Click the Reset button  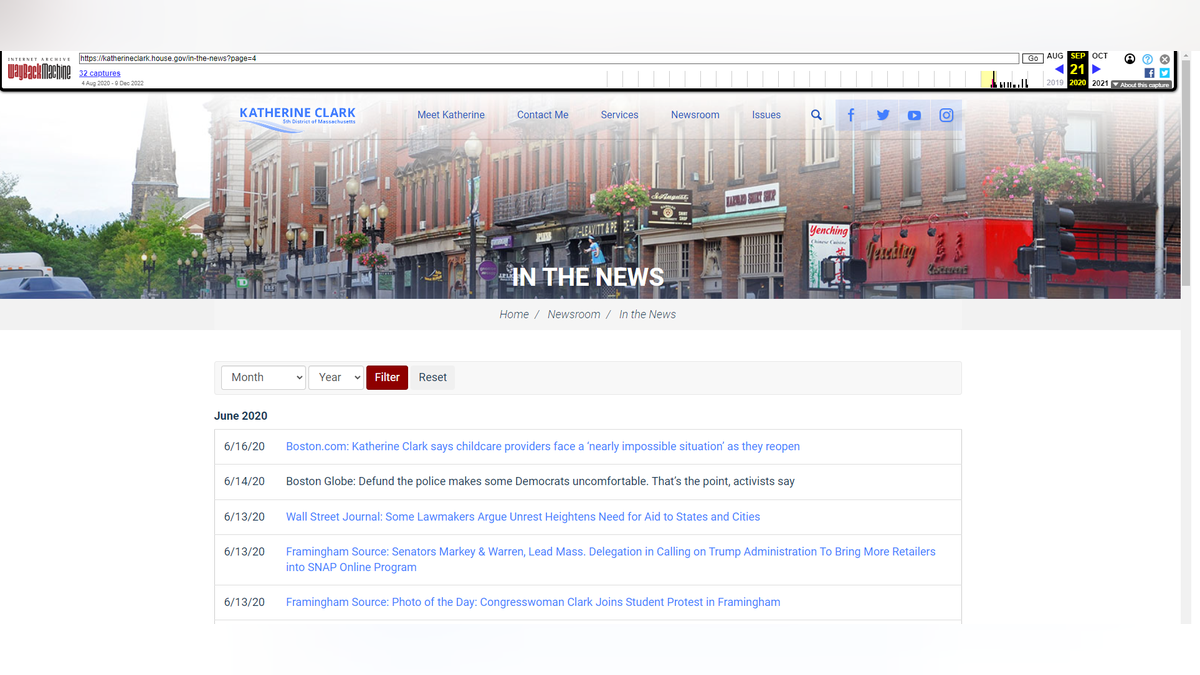[433, 377]
